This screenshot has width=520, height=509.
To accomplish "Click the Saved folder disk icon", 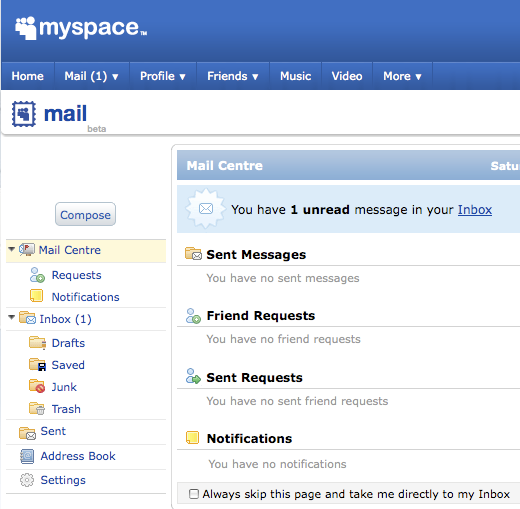I will pyautogui.click(x=37, y=365).
